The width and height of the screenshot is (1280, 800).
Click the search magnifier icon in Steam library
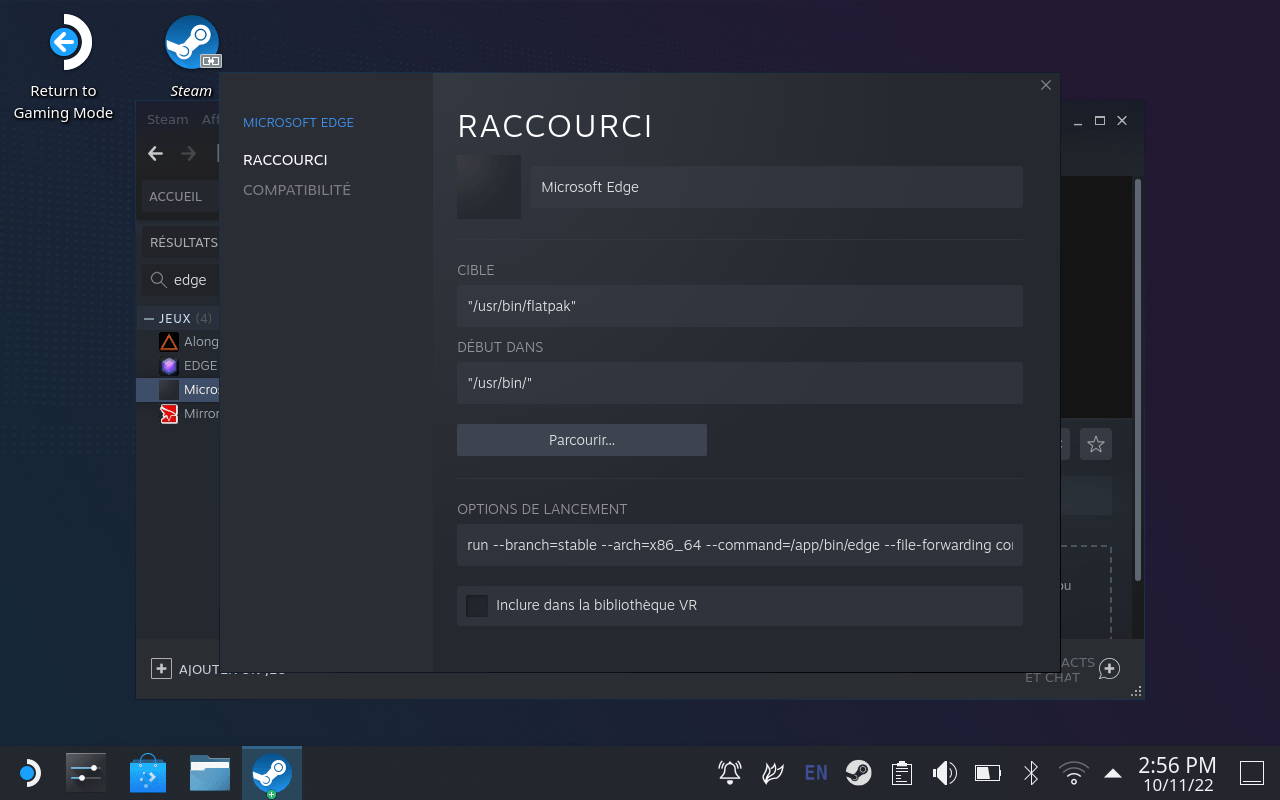click(158, 280)
